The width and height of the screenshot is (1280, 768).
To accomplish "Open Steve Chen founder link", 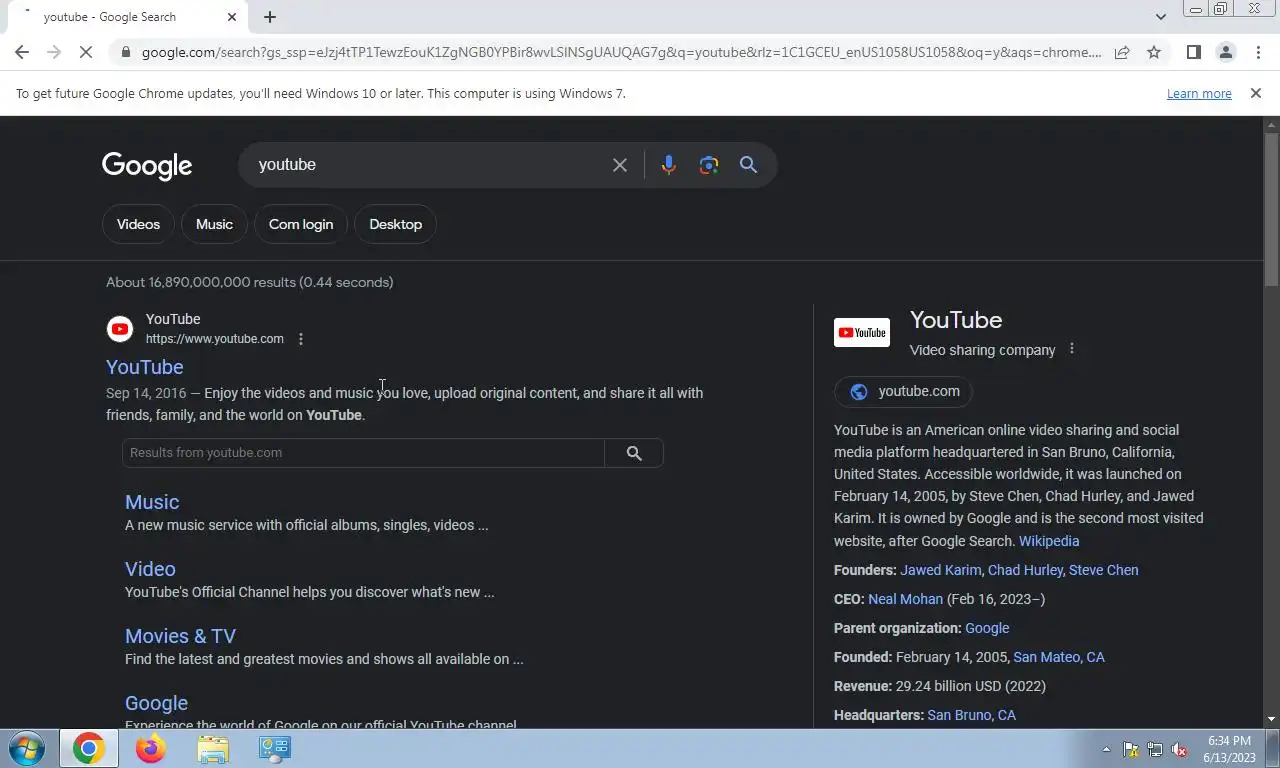I will click(1104, 570).
